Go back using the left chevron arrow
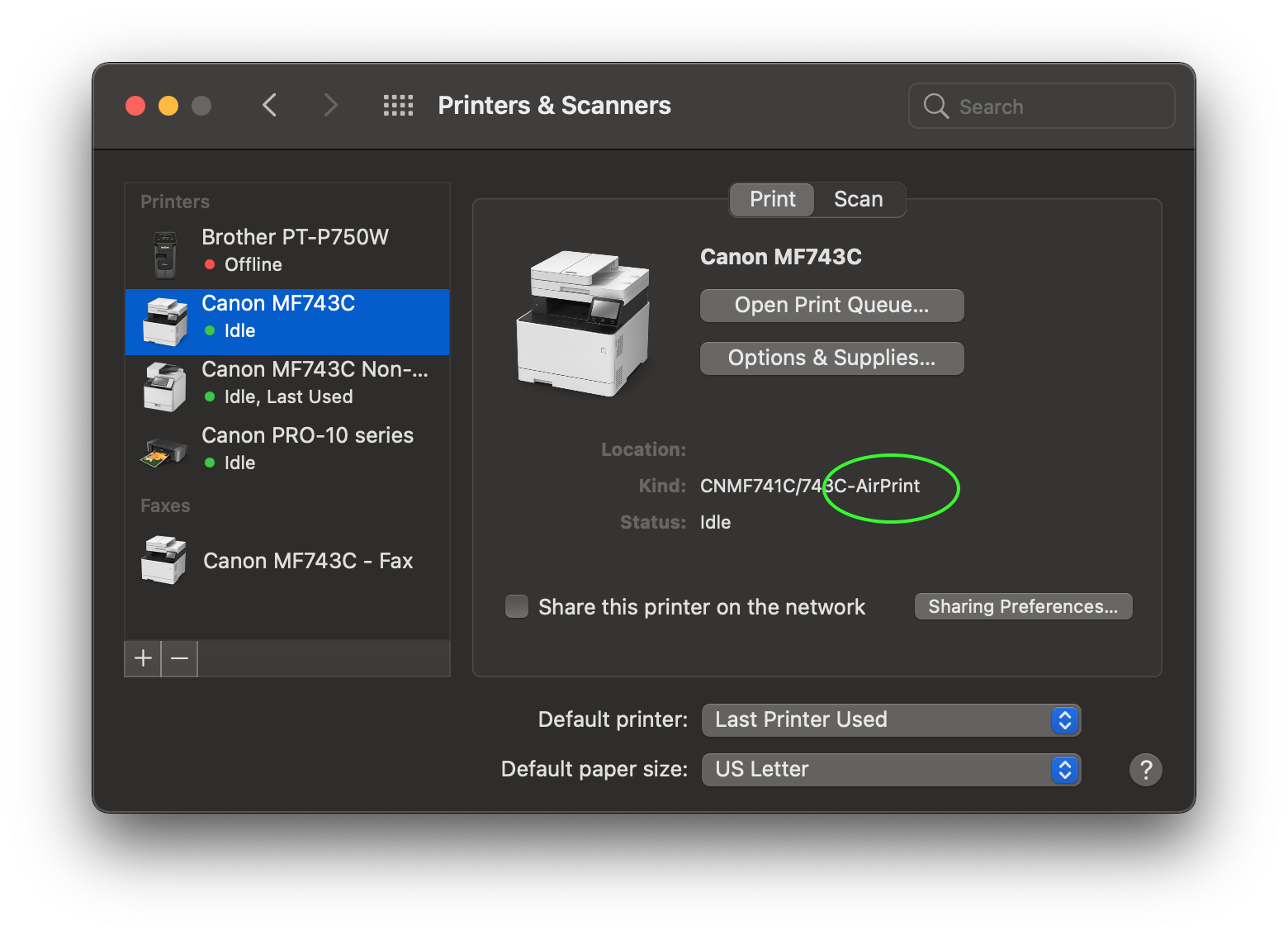1288x935 pixels. (269, 105)
